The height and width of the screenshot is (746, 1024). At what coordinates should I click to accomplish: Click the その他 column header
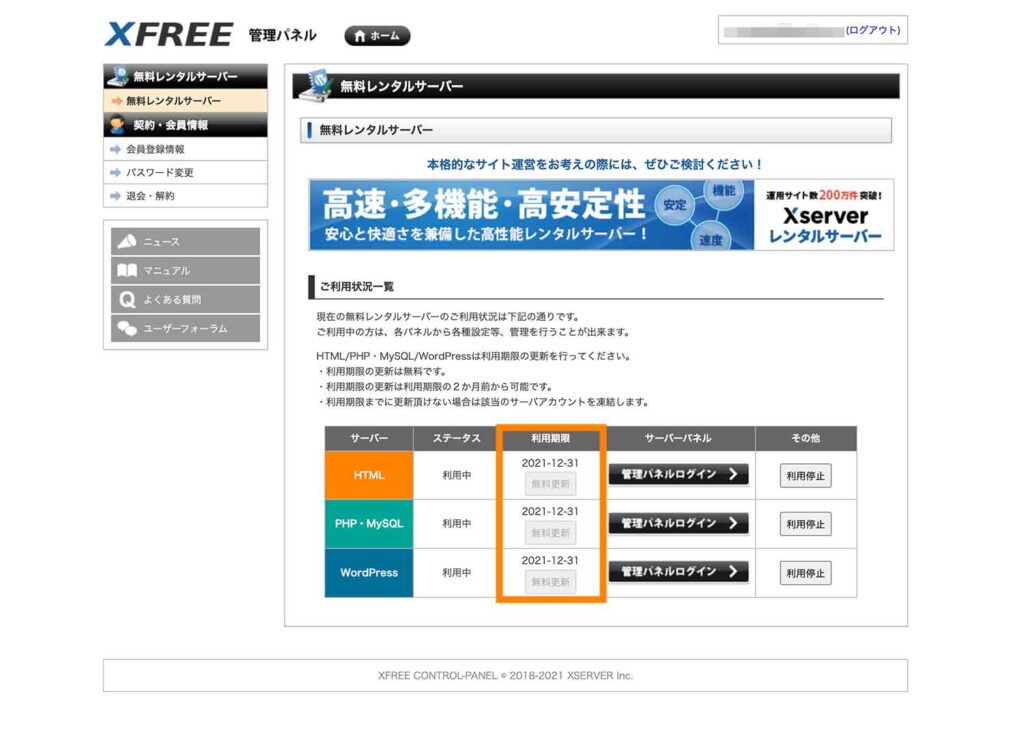pyautogui.click(x=806, y=438)
